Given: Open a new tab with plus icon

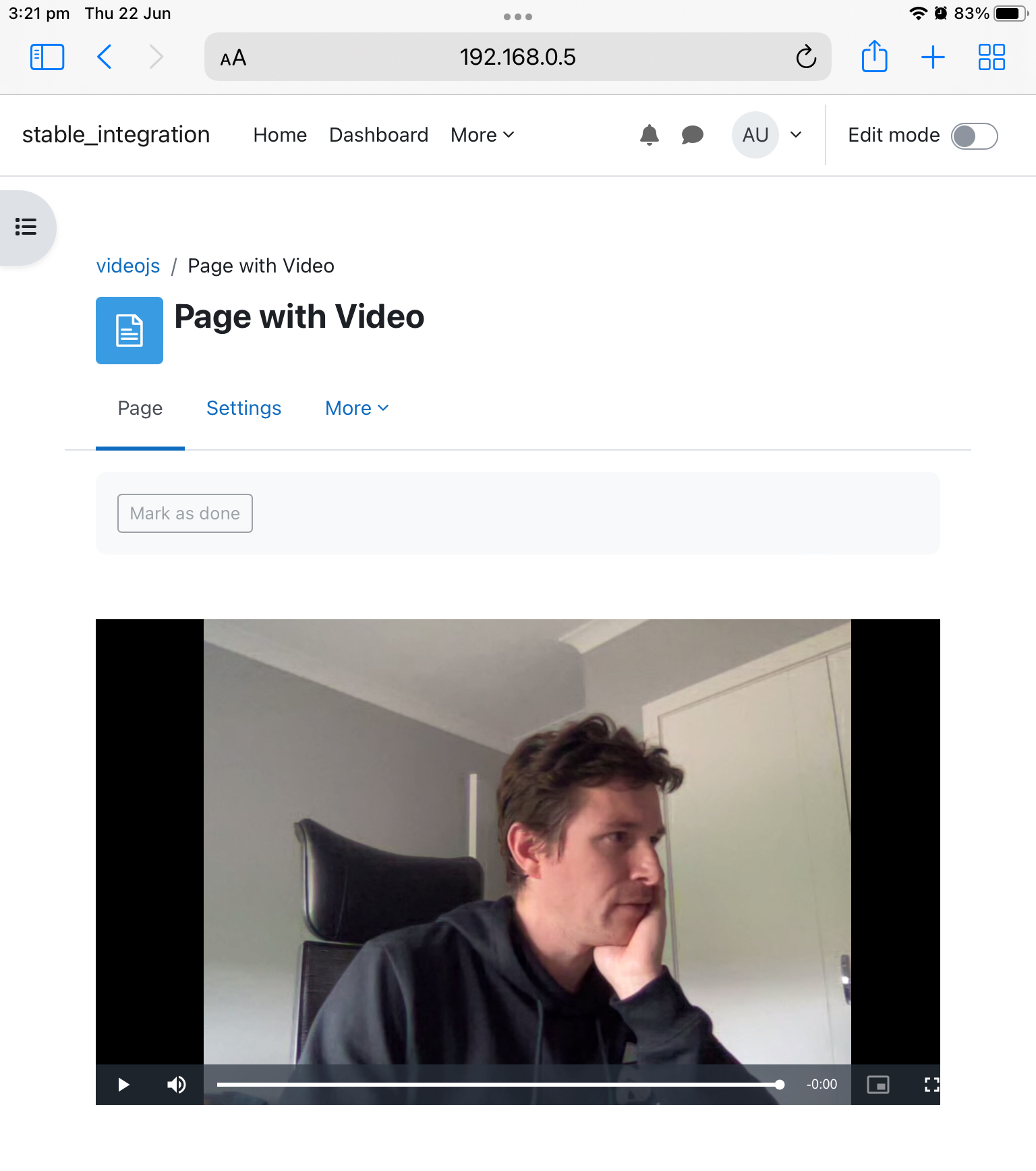Looking at the screenshot, I should click(933, 57).
